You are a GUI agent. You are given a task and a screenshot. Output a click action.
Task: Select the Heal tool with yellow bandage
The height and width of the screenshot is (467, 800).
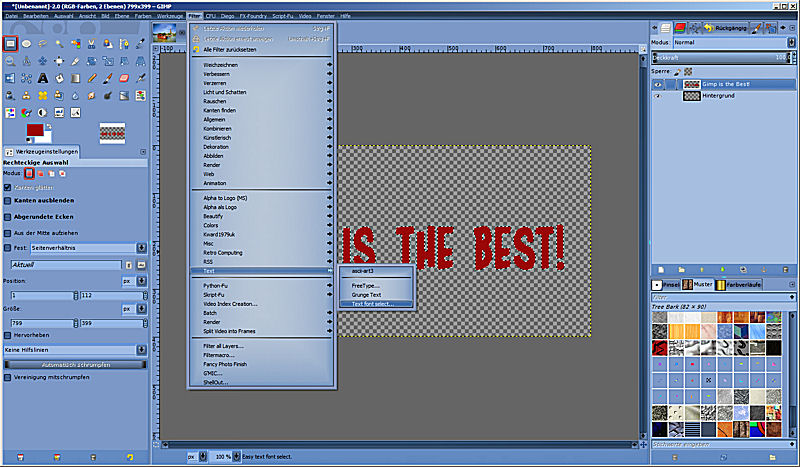pos(43,95)
